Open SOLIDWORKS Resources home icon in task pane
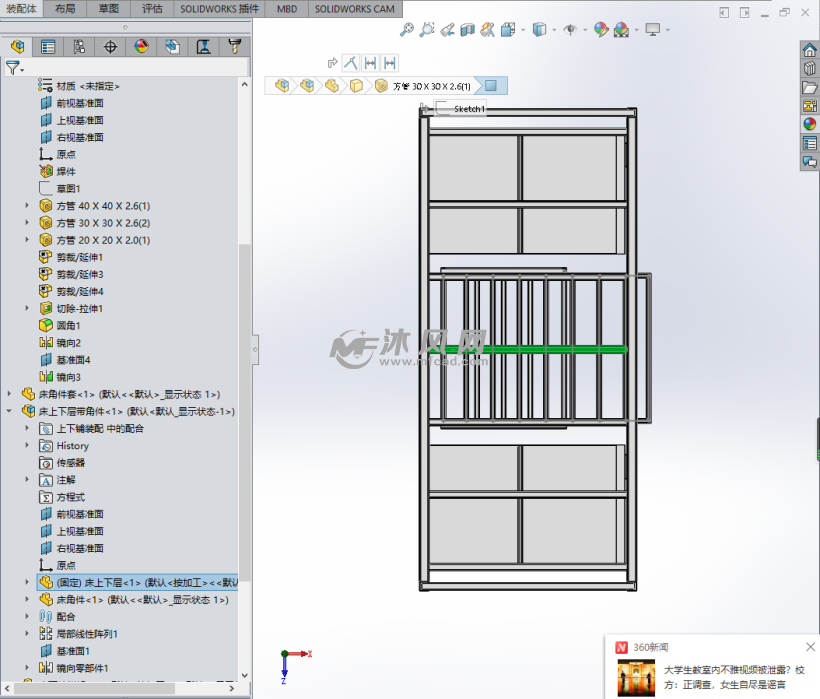Image resolution: width=820 pixels, height=699 pixels. [810, 50]
